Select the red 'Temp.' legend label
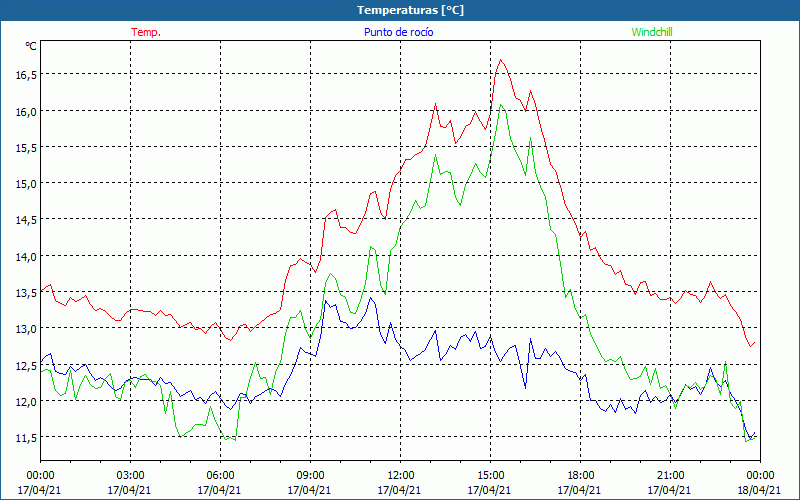This screenshot has height=500, width=800. (146, 32)
